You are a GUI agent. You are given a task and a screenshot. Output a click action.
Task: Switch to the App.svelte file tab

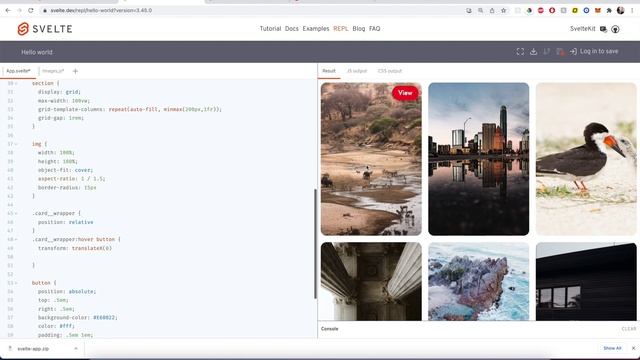tap(18, 71)
